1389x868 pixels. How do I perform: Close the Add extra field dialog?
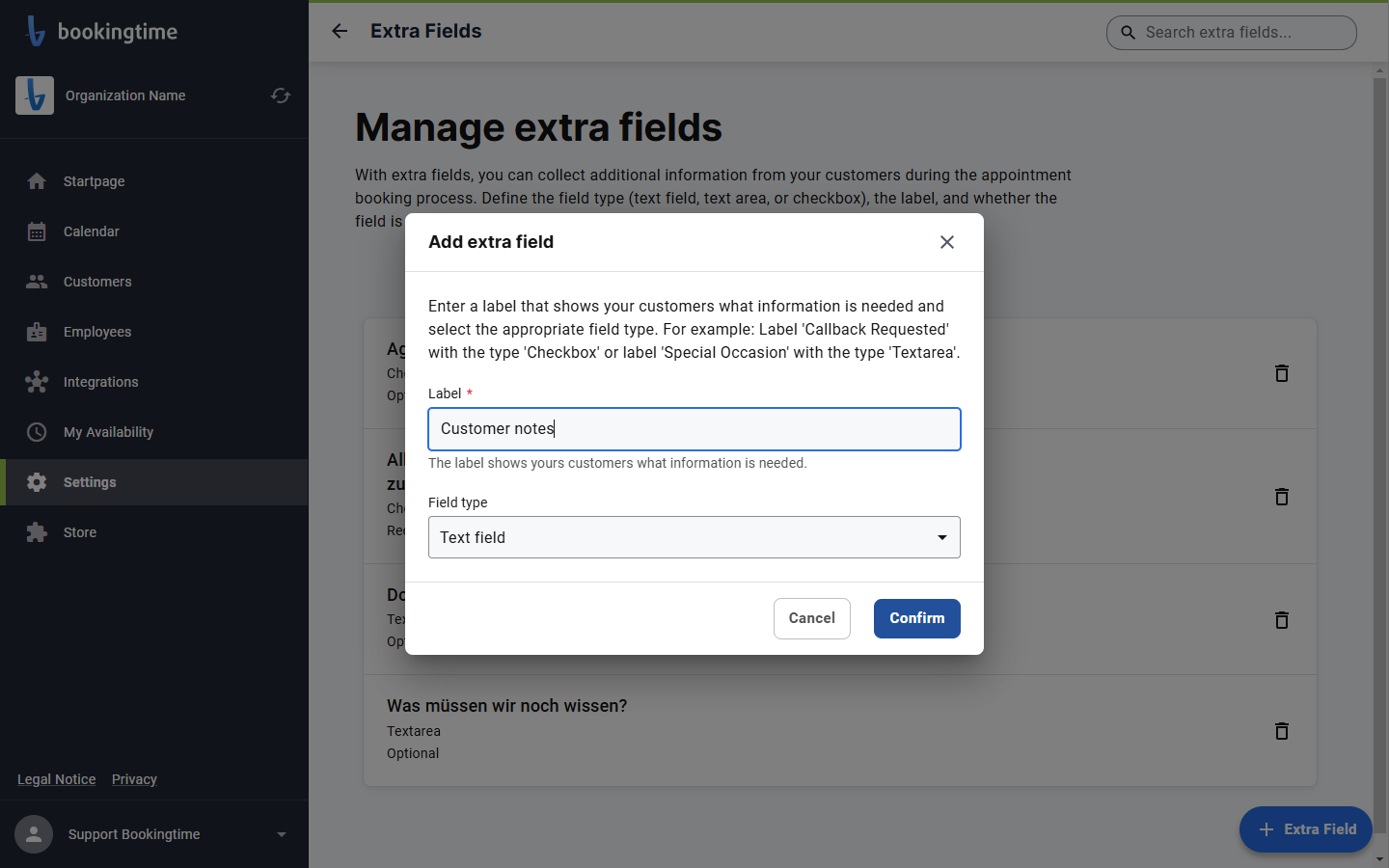tap(947, 242)
